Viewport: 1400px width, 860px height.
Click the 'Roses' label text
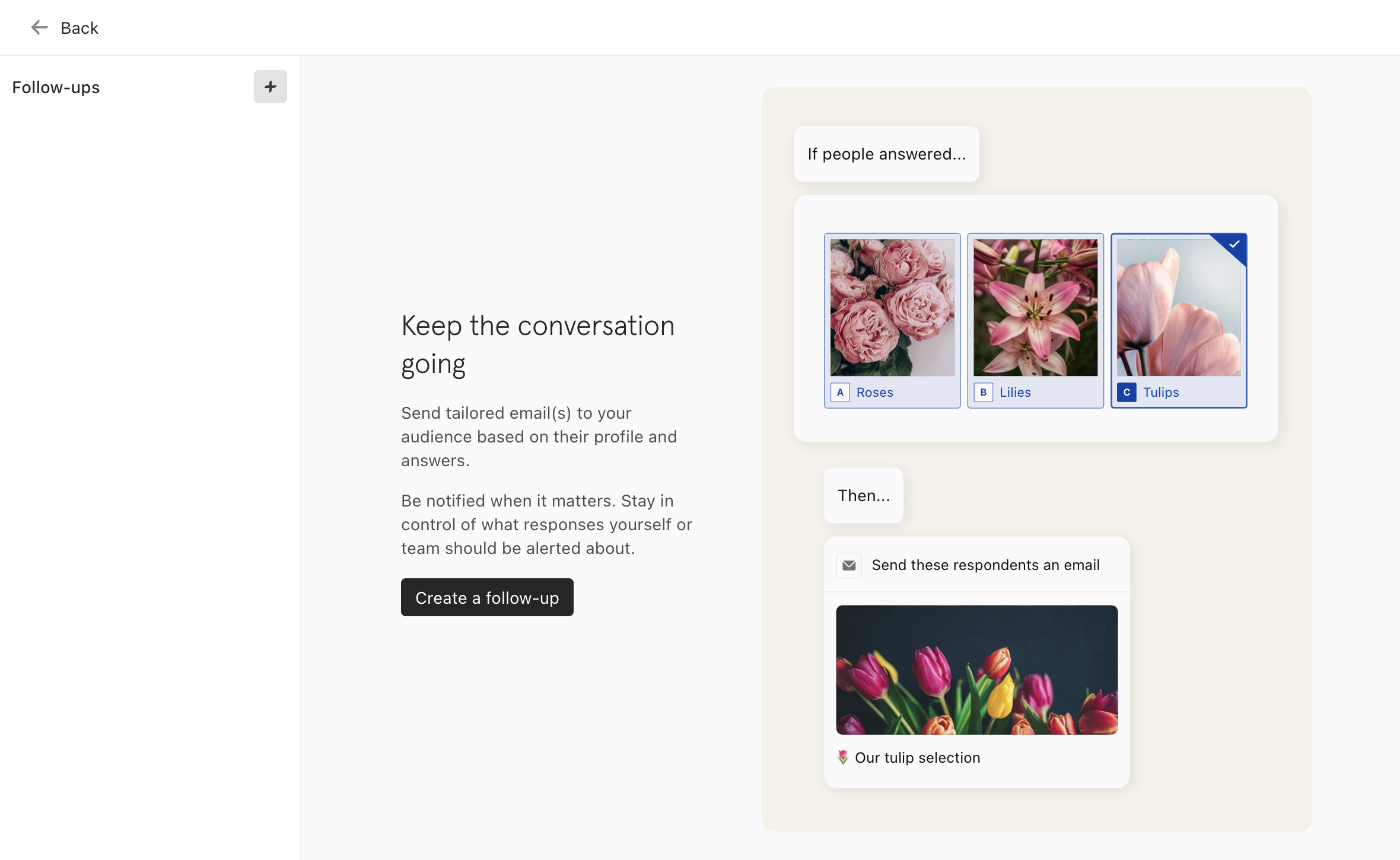click(x=875, y=392)
